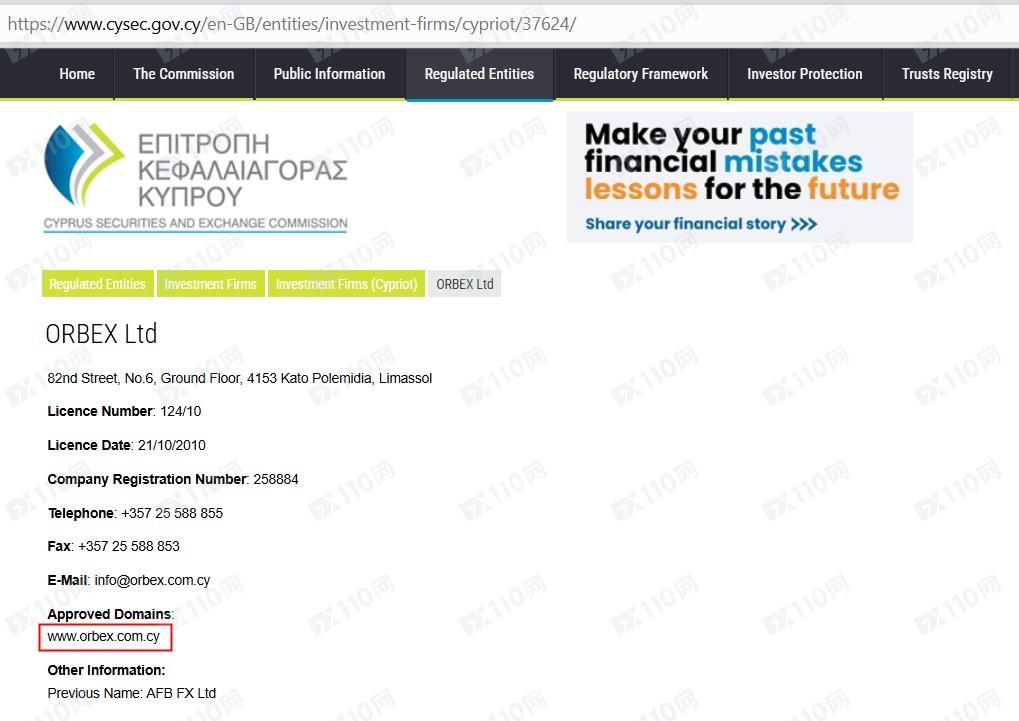Go to Investment Firms breadcrumb
This screenshot has height=721, width=1019.
tap(210, 284)
